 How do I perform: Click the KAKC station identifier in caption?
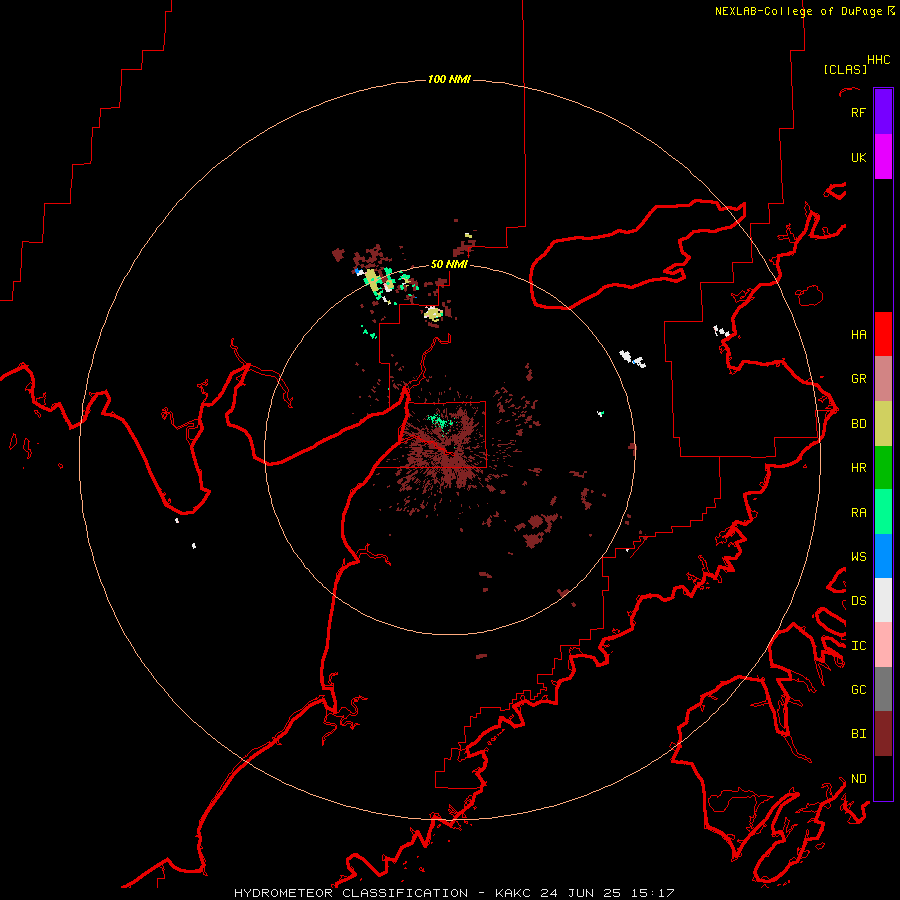pyautogui.click(x=514, y=893)
